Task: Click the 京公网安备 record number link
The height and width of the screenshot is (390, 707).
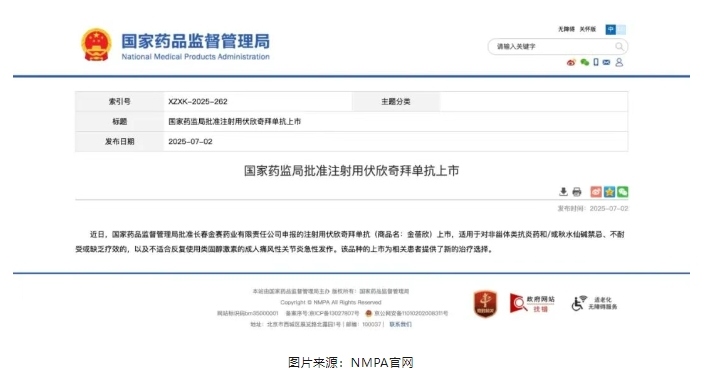Action: [411, 313]
